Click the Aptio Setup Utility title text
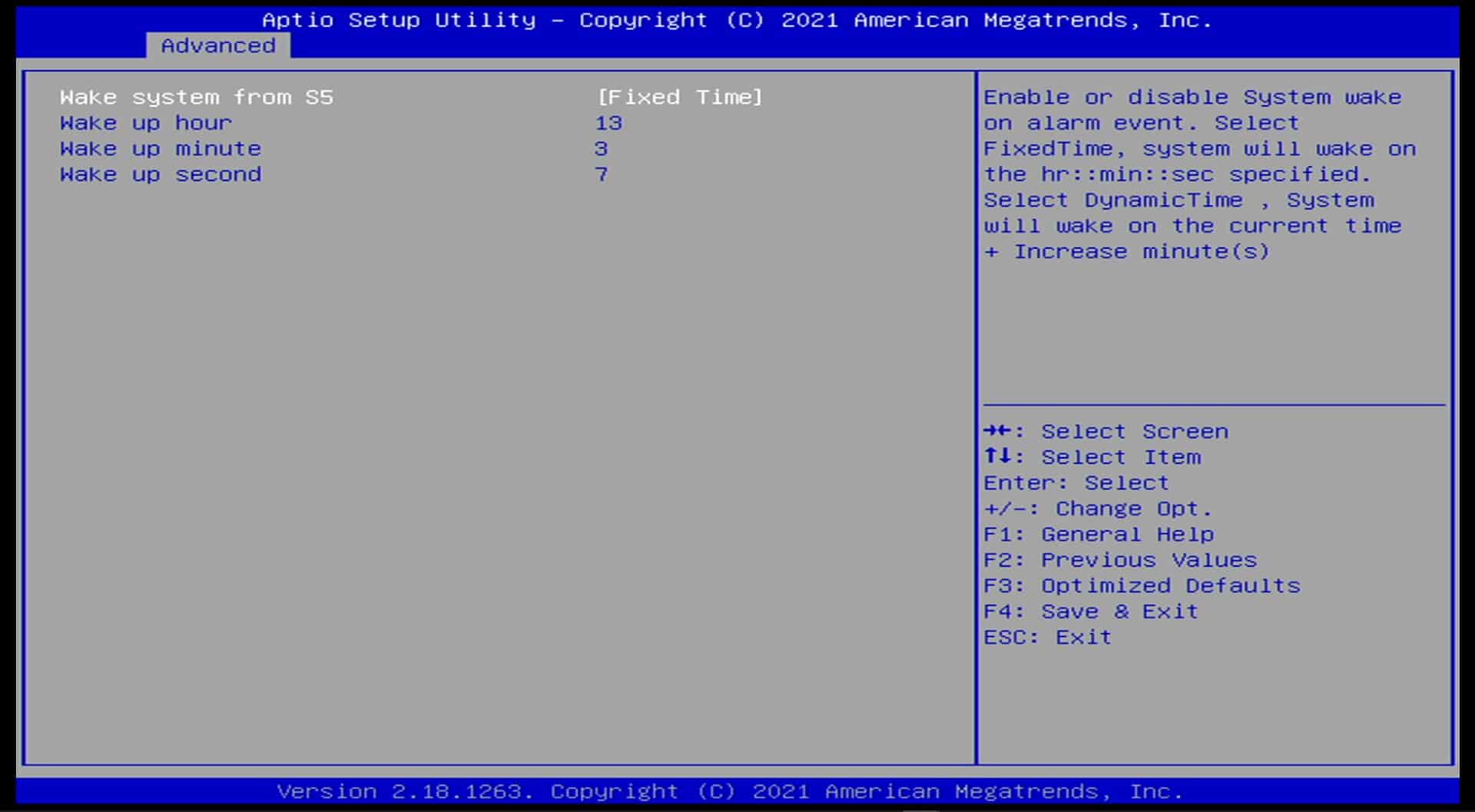 737,20
